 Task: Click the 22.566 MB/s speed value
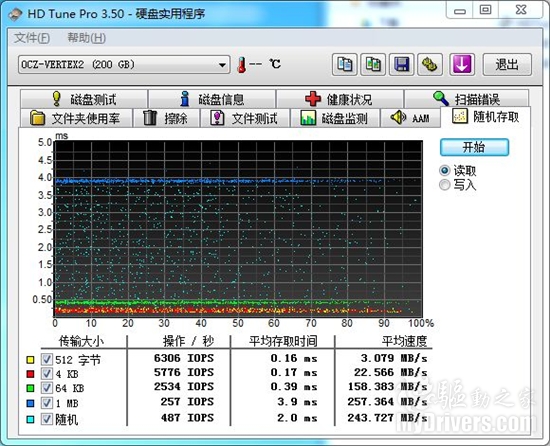click(391, 372)
